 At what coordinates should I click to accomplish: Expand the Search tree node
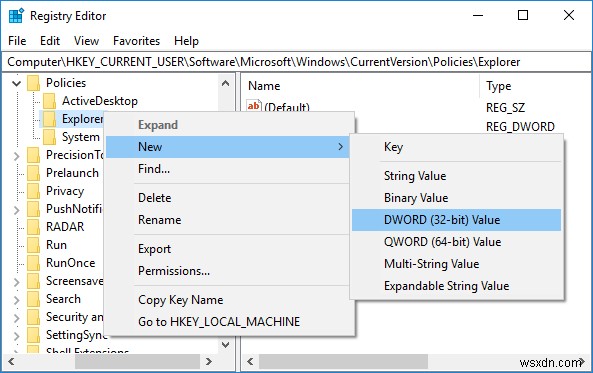[16, 300]
